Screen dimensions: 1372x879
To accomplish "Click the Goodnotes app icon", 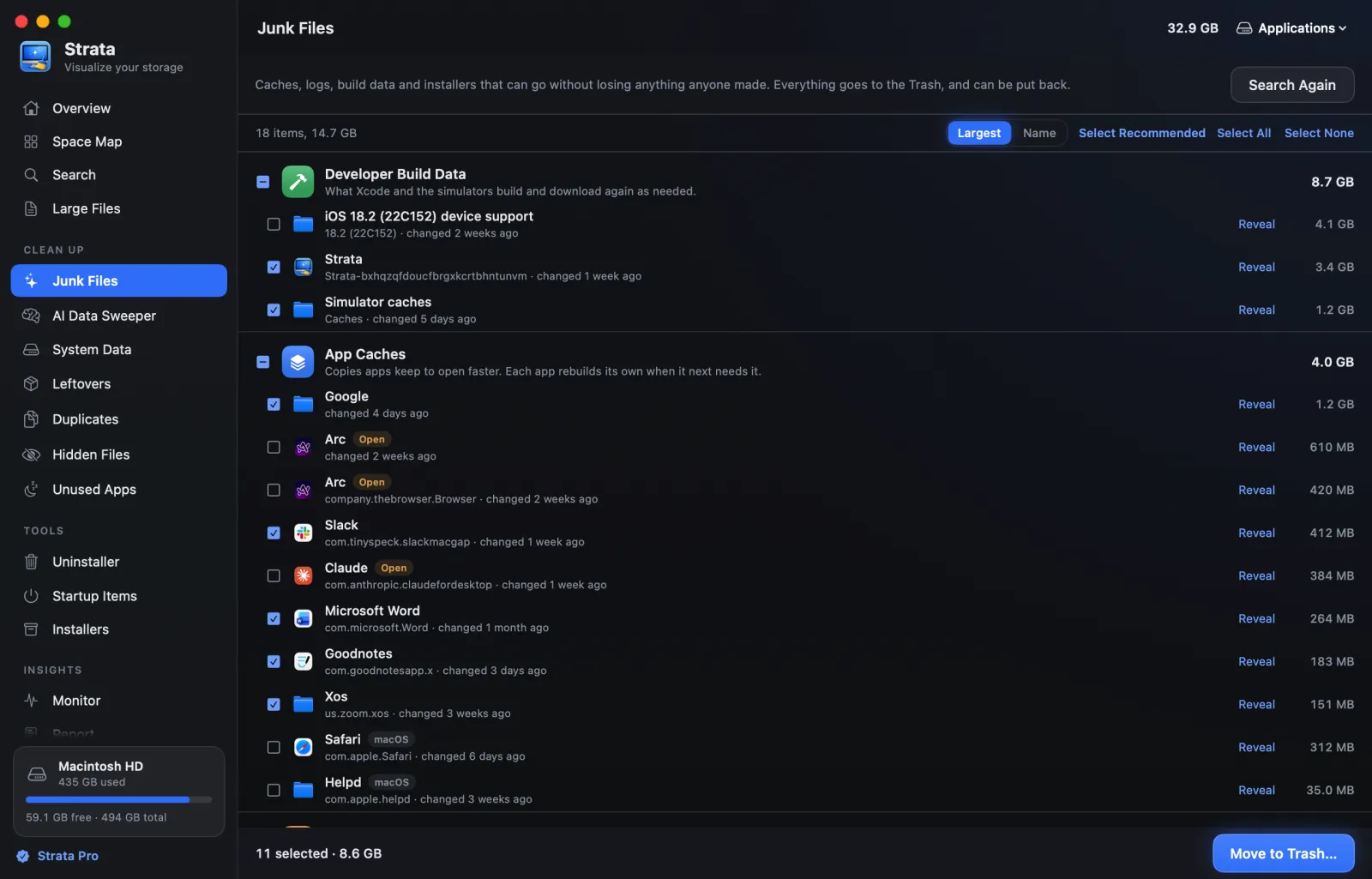I will pos(304,662).
